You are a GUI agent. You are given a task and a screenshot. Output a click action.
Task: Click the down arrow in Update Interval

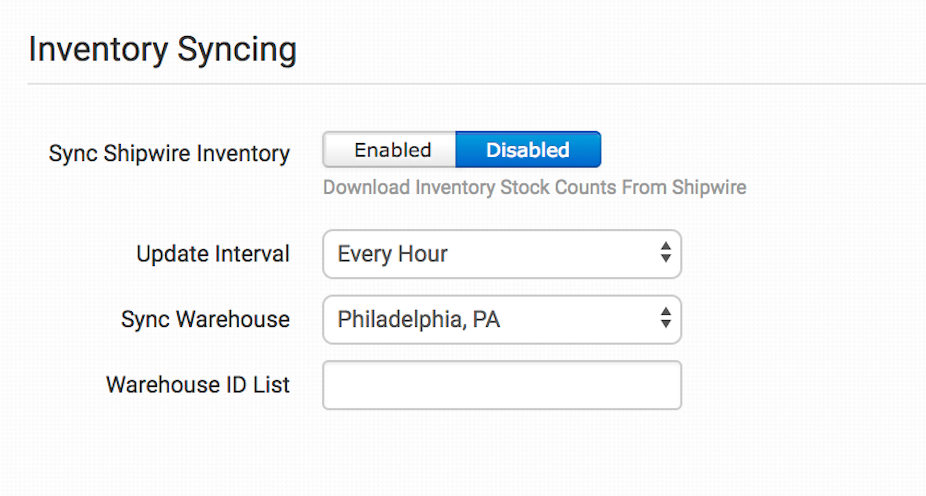(x=665, y=260)
